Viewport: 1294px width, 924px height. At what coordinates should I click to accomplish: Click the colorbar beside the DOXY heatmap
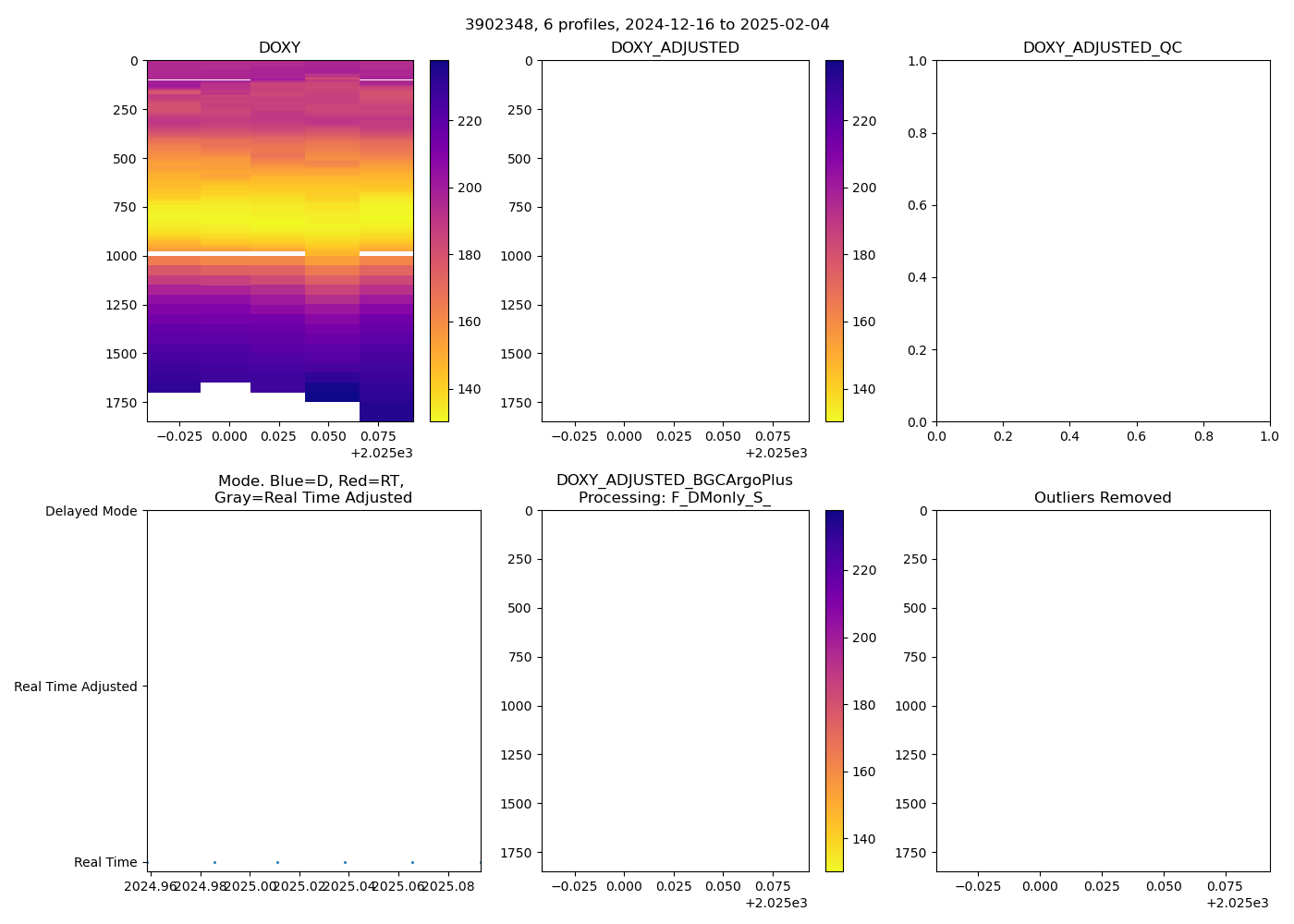439,240
